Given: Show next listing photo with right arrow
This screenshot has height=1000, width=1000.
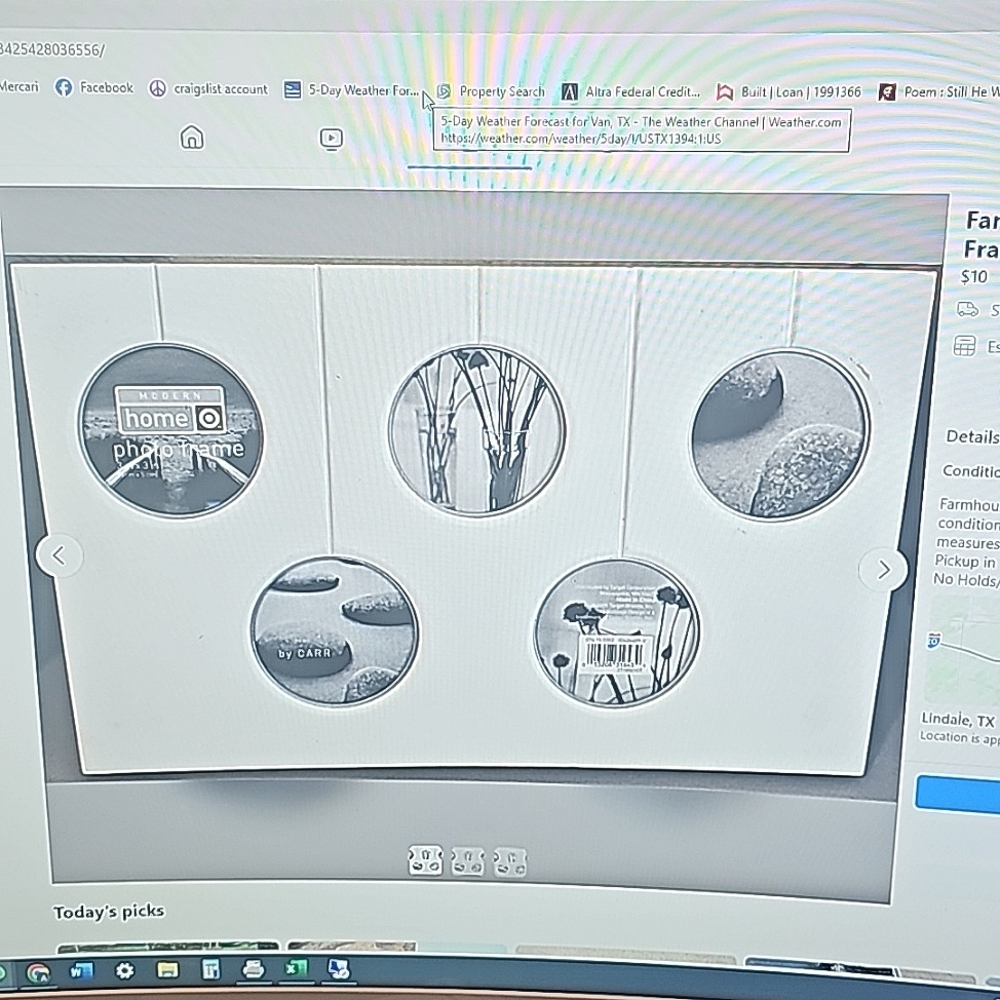Looking at the screenshot, I should 882,570.
